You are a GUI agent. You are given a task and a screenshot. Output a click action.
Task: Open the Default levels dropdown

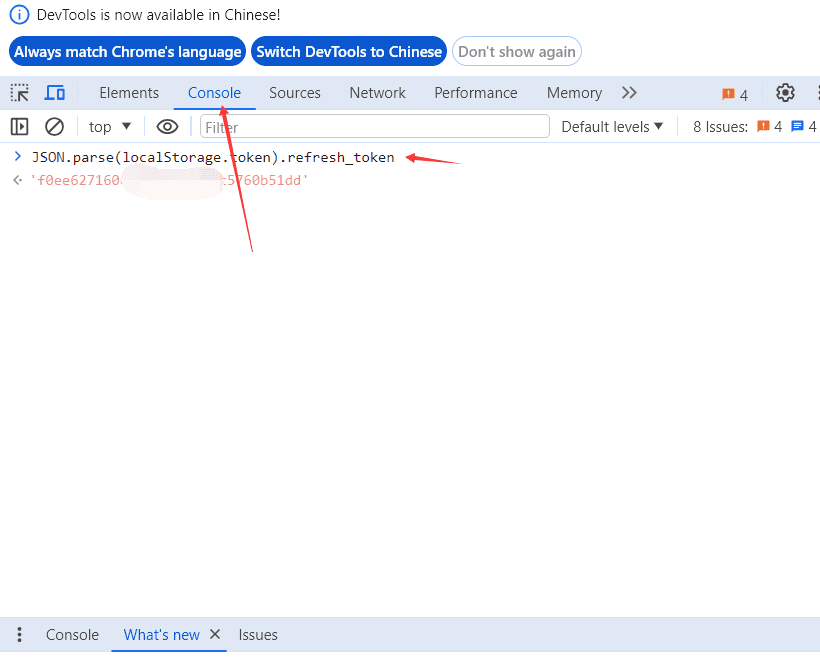[612, 126]
